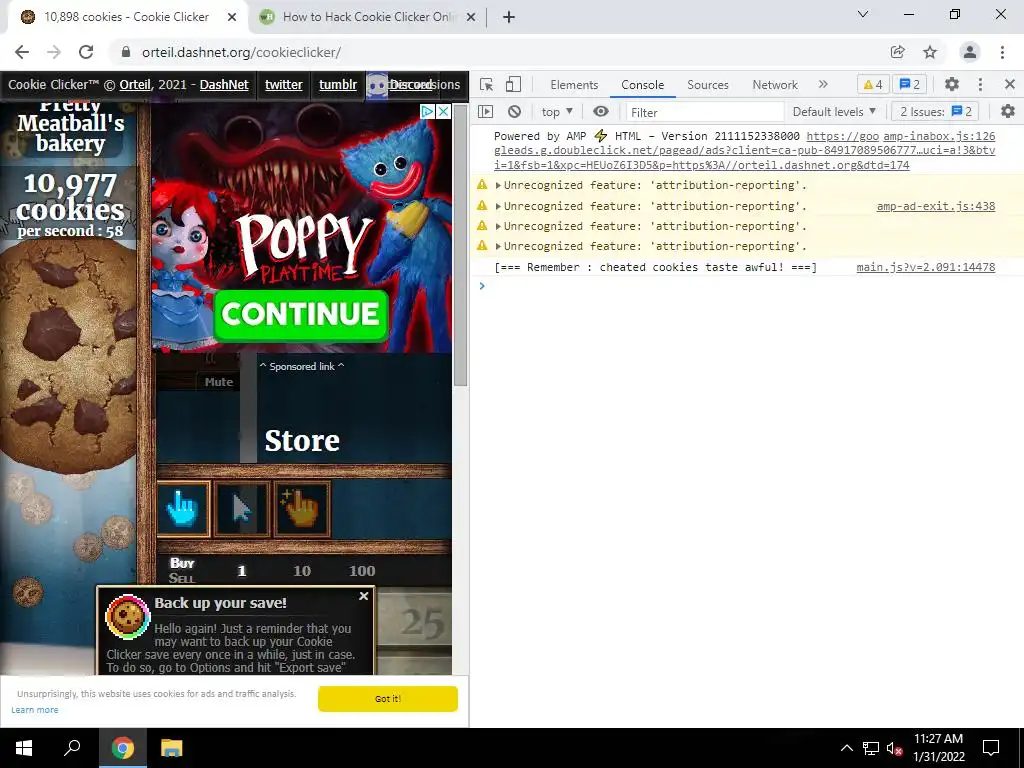1024x768 pixels.
Task: Select buy quantity 100 in store
Action: coord(362,571)
